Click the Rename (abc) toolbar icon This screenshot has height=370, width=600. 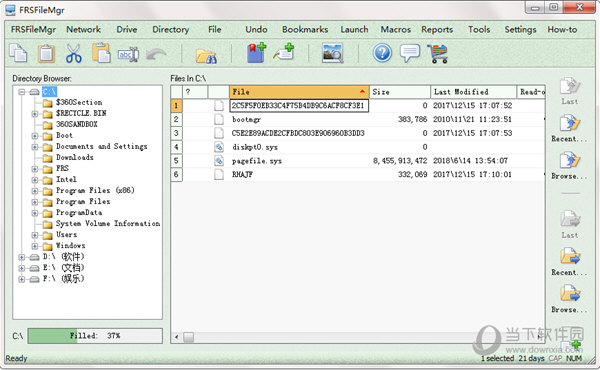click(x=128, y=54)
